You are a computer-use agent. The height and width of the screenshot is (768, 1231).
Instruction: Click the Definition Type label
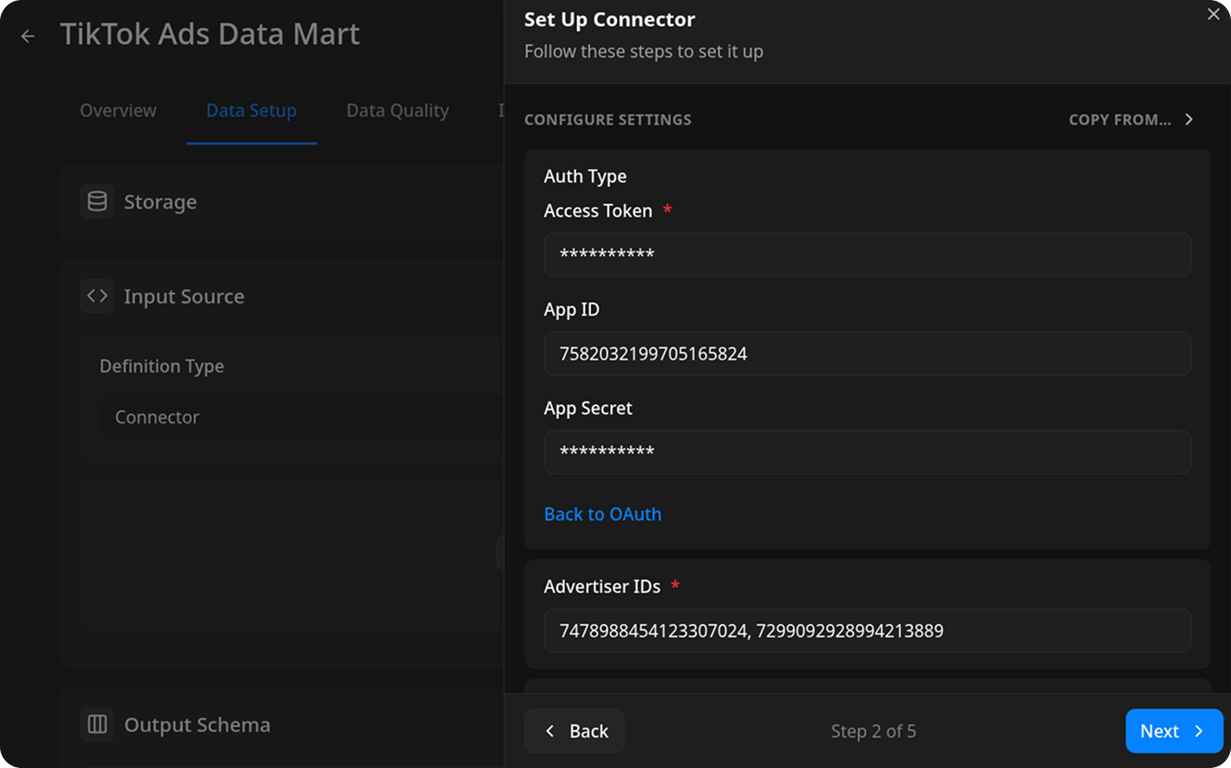(161, 366)
